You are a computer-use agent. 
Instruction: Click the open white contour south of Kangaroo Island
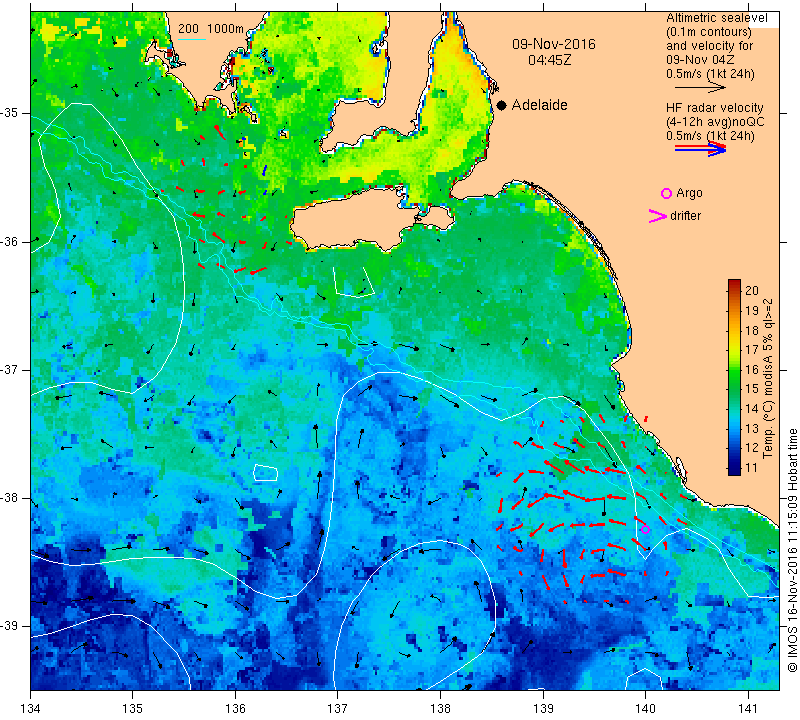(354, 281)
